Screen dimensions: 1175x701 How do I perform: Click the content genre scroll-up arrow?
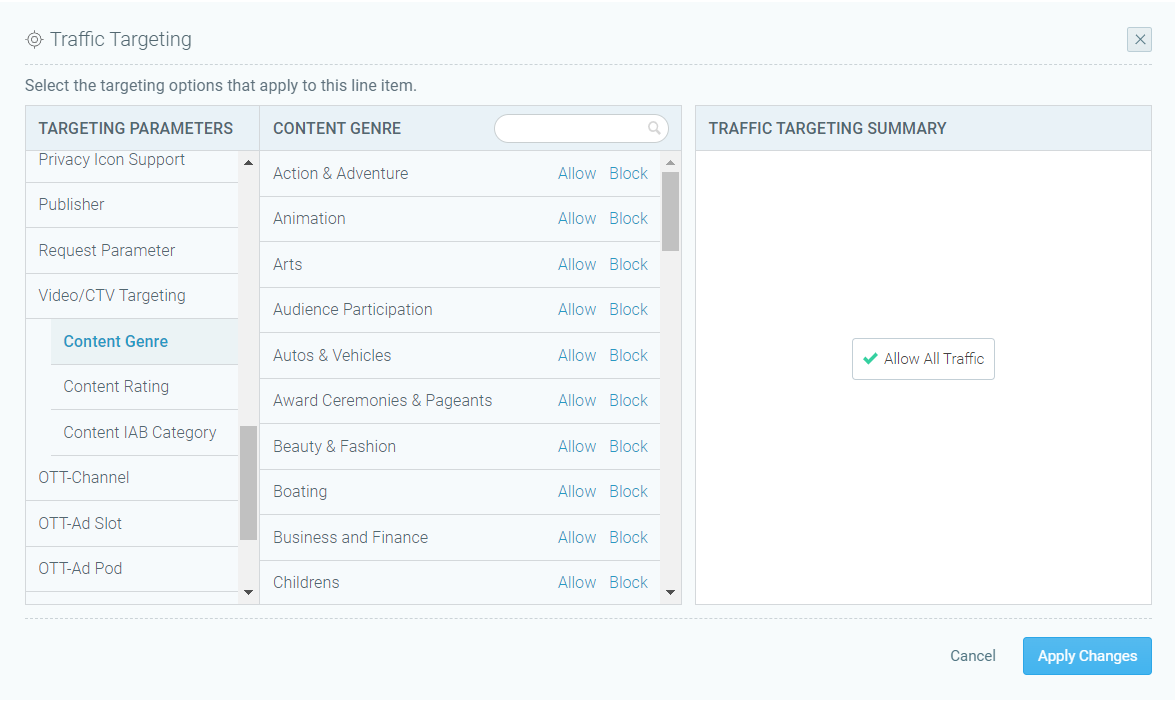(x=671, y=163)
